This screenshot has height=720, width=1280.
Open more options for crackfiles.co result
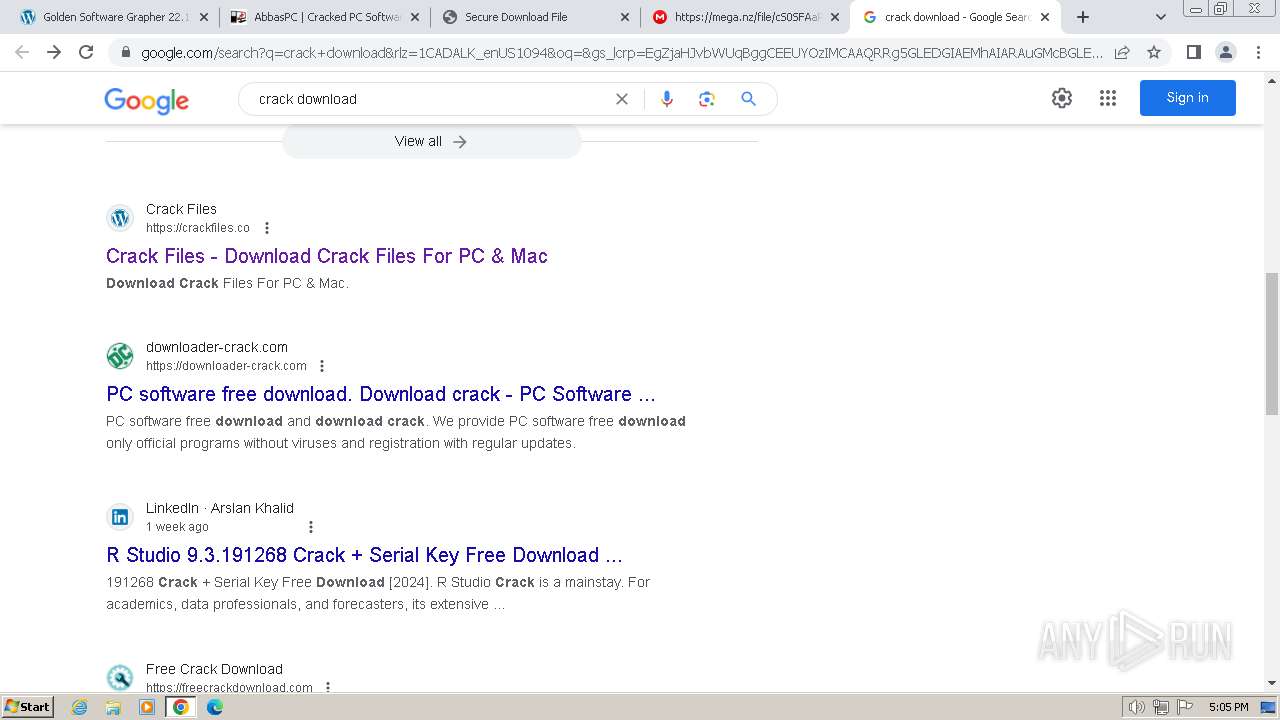click(267, 228)
